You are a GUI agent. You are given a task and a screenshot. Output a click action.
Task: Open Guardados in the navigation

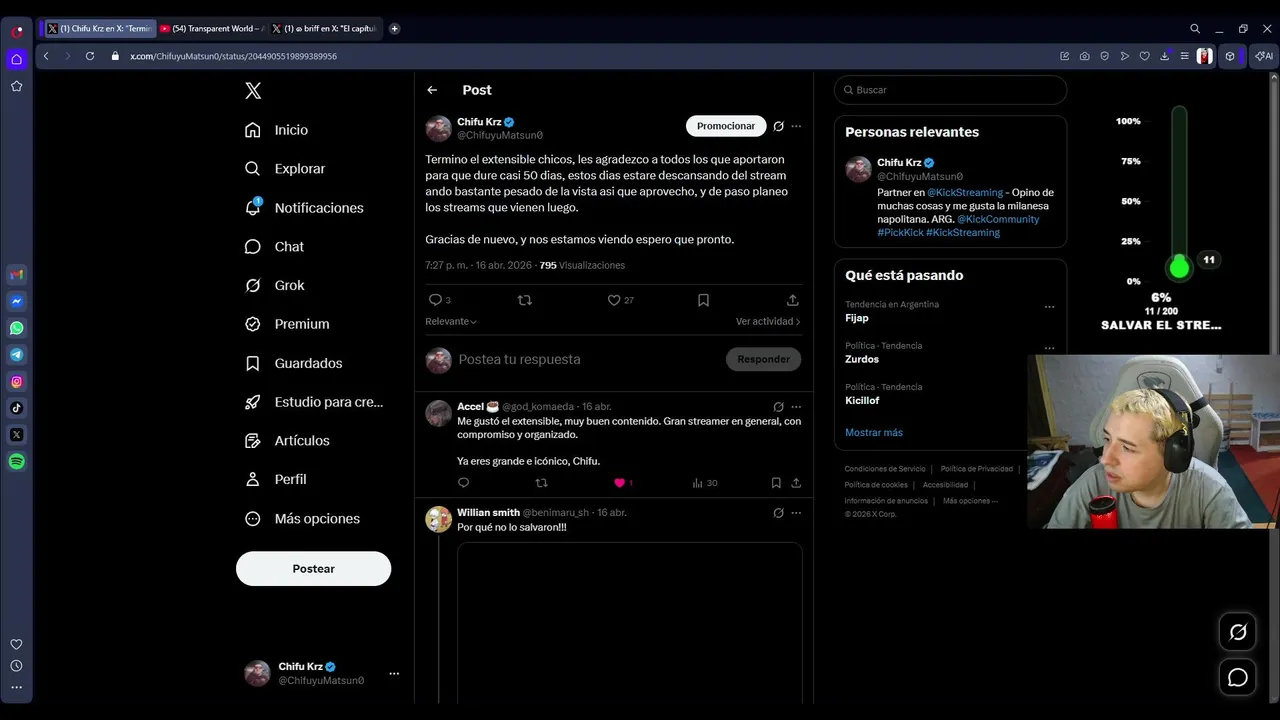point(294,363)
